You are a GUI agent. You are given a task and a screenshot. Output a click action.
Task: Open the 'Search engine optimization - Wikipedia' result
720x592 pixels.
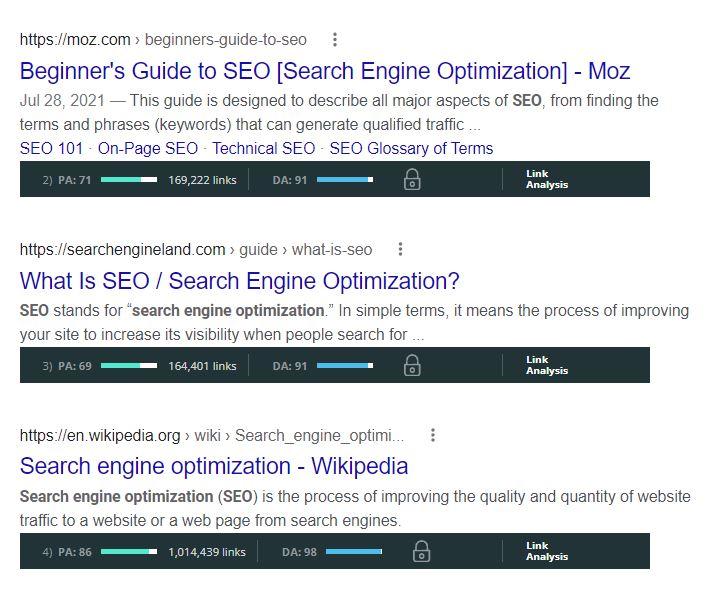214,466
